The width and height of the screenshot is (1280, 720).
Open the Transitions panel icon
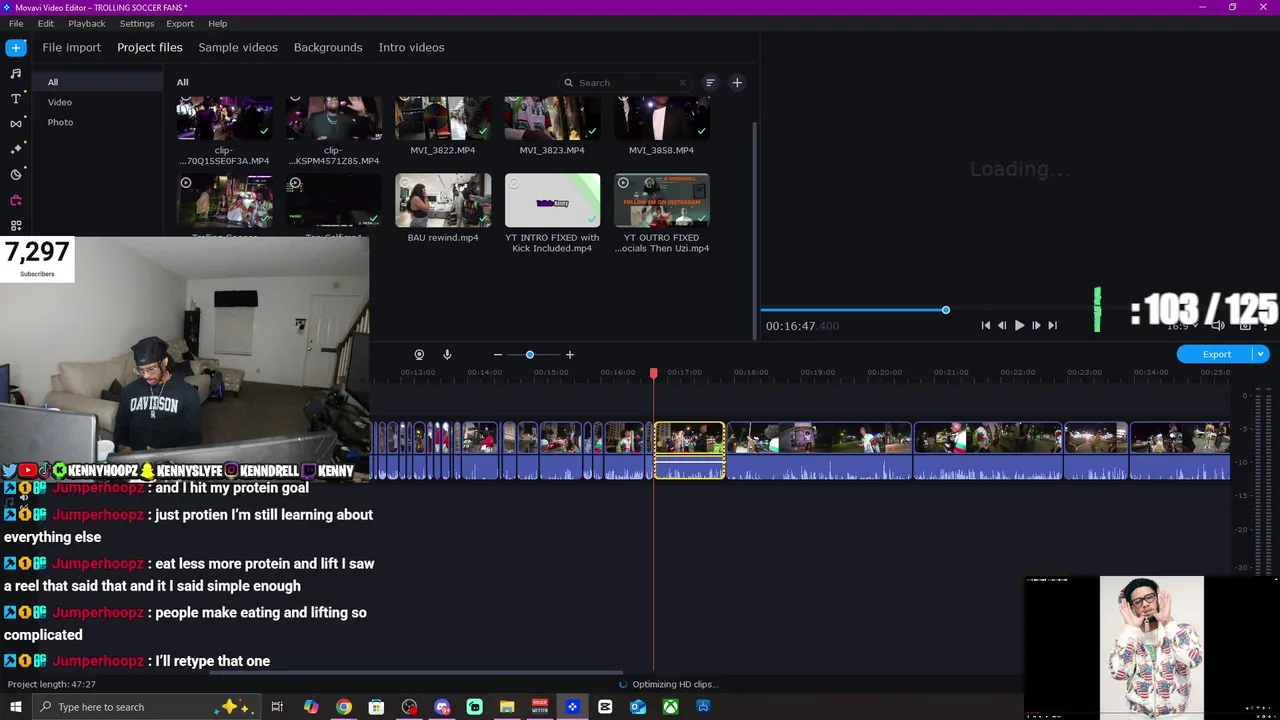click(x=16, y=124)
